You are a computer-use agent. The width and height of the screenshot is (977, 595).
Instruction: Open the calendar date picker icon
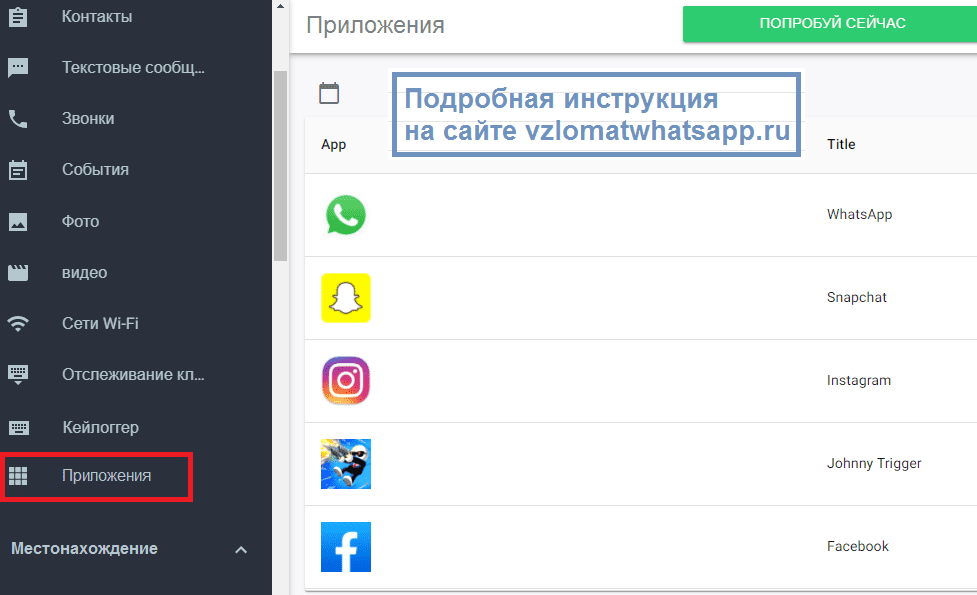[x=329, y=93]
